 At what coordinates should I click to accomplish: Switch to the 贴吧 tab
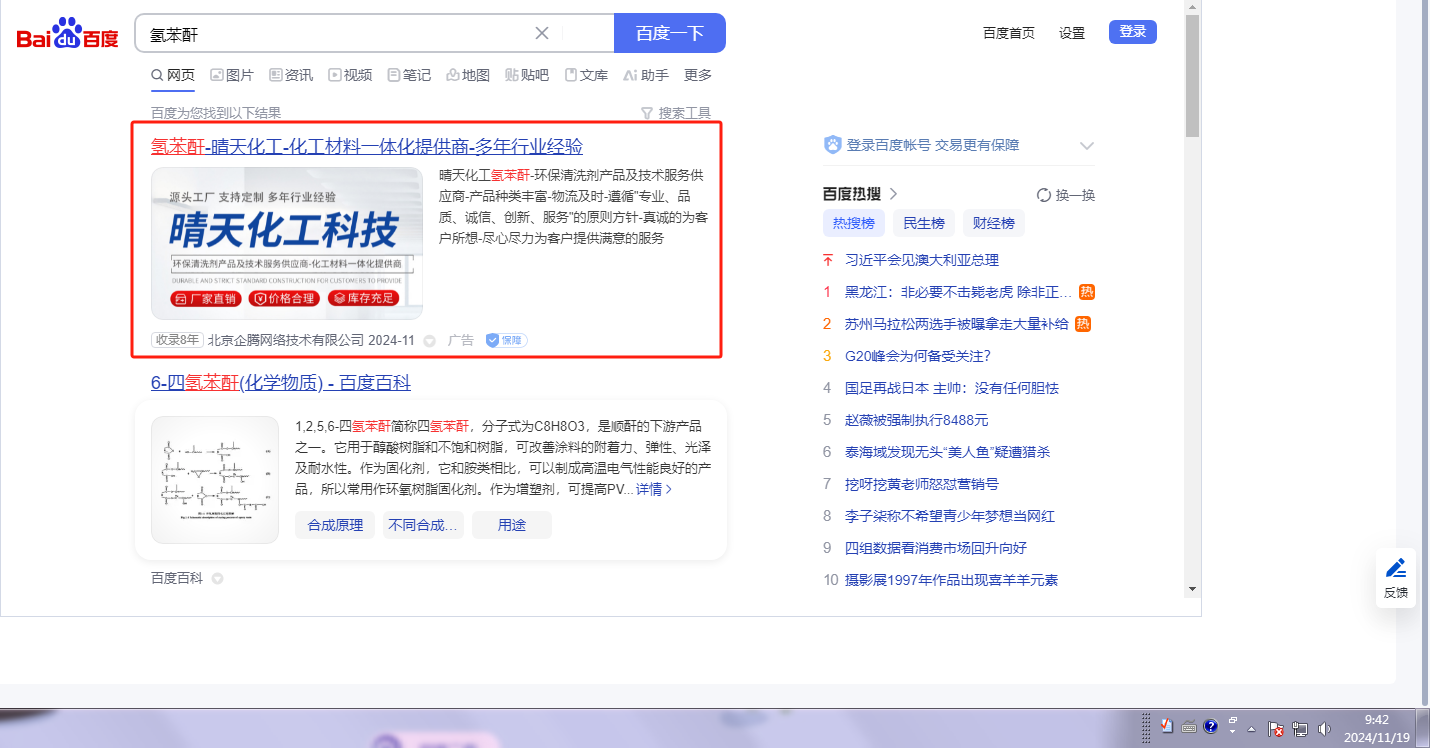pyautogui.click(x=527, y=75)
